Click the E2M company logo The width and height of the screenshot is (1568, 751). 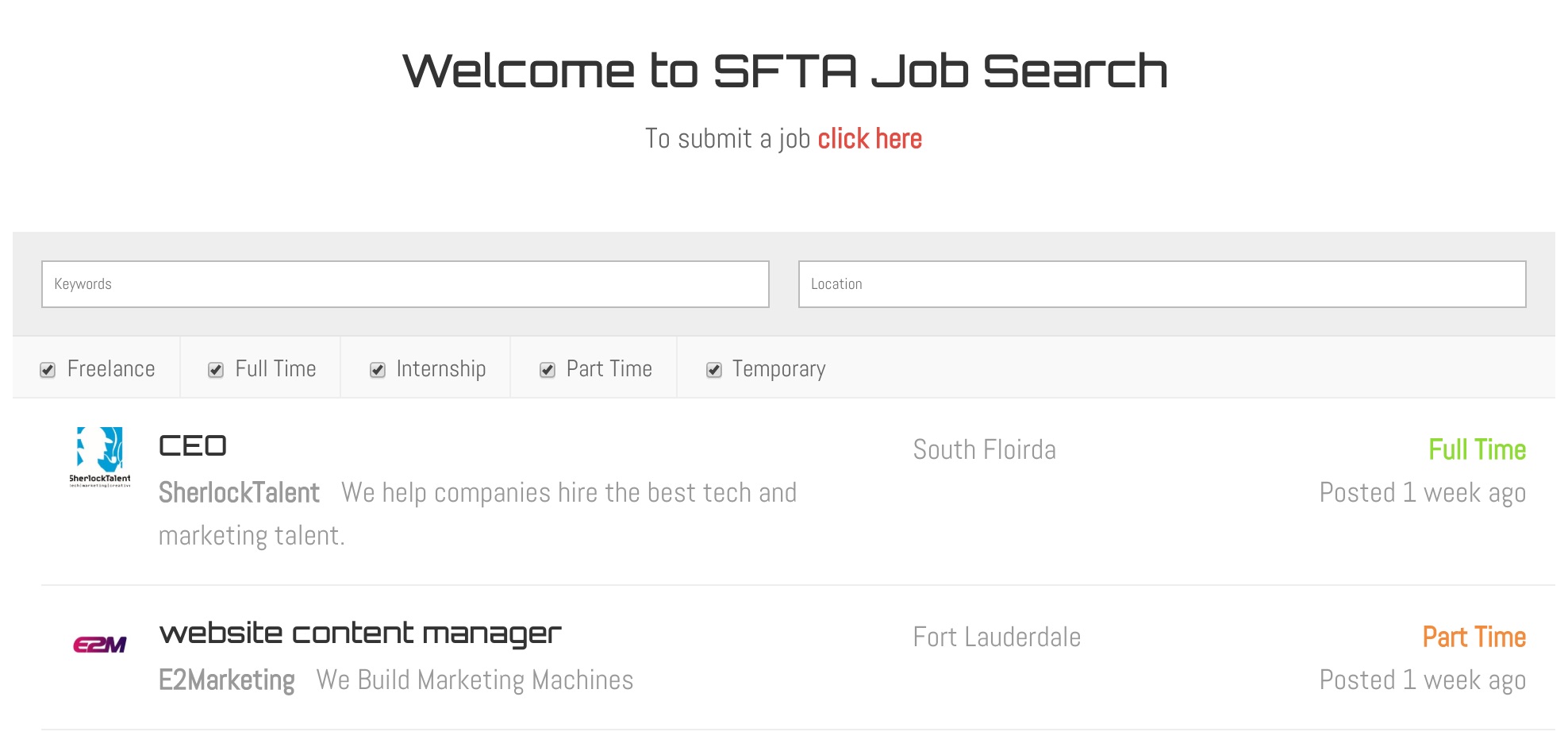coord(100,645)
